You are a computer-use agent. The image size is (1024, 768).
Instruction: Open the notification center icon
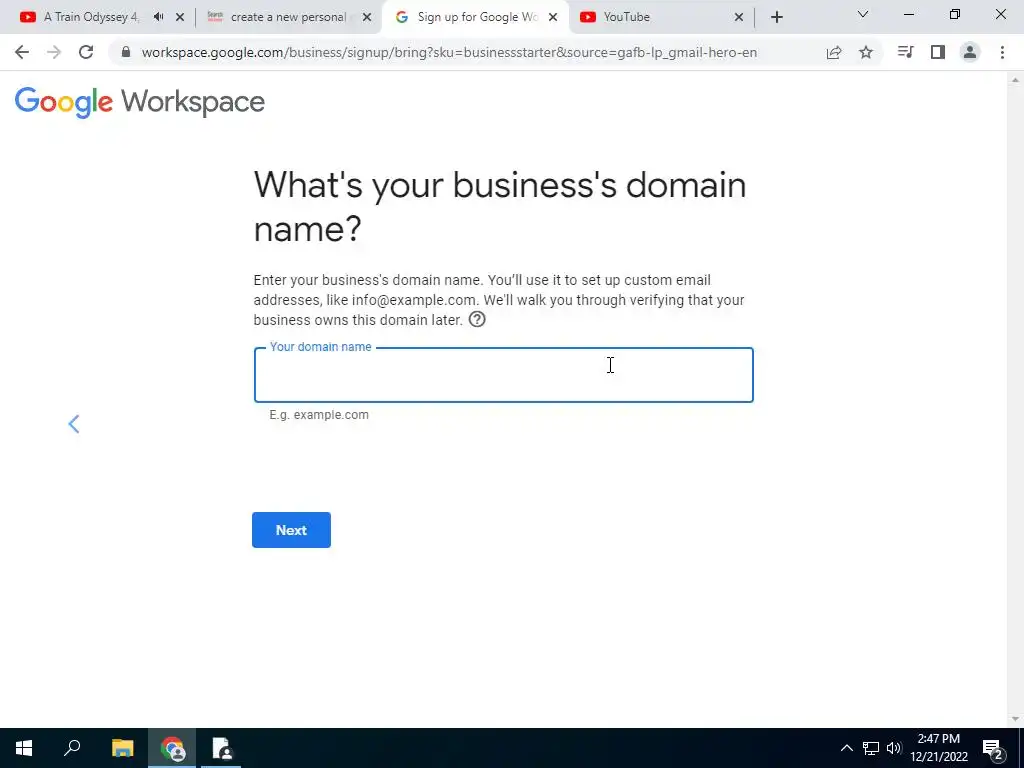click(993, 749)
